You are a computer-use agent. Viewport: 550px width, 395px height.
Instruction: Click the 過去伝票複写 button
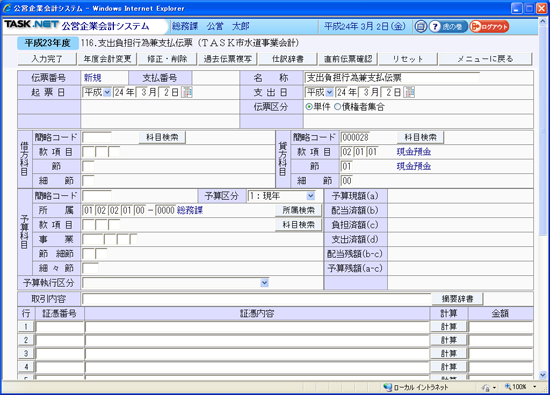click(x=227, y=59)
